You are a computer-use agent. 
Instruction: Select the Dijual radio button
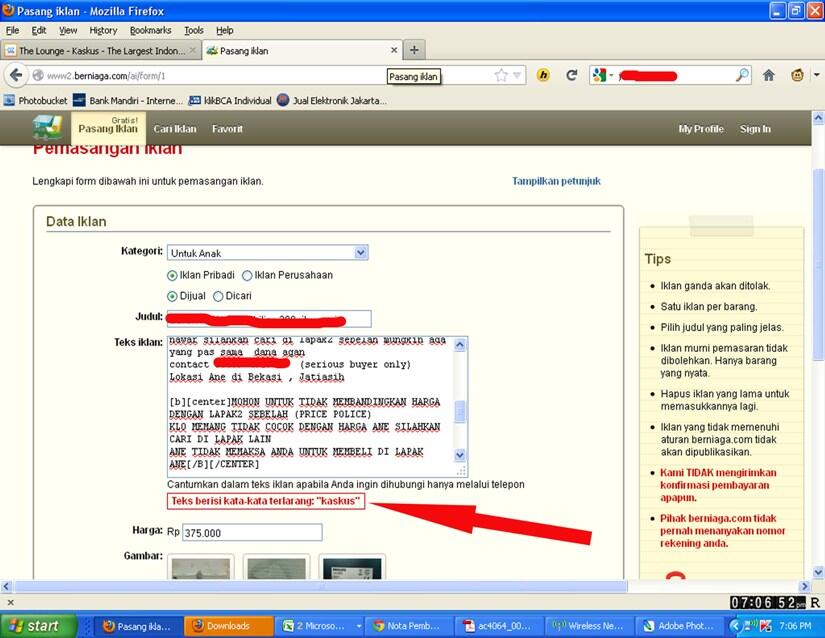coord(172,297)
